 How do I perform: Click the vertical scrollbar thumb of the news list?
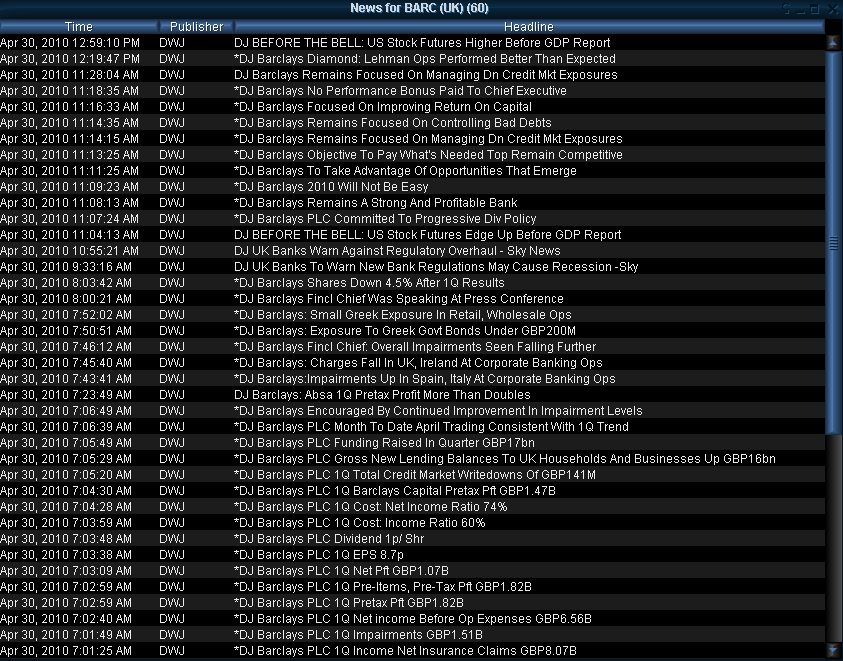click(833, 242)
